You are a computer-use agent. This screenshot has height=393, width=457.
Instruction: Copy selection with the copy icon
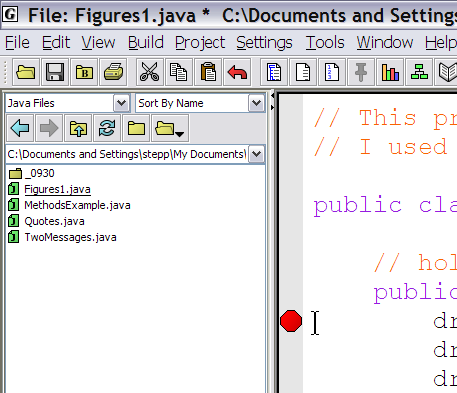click(179, 72)
